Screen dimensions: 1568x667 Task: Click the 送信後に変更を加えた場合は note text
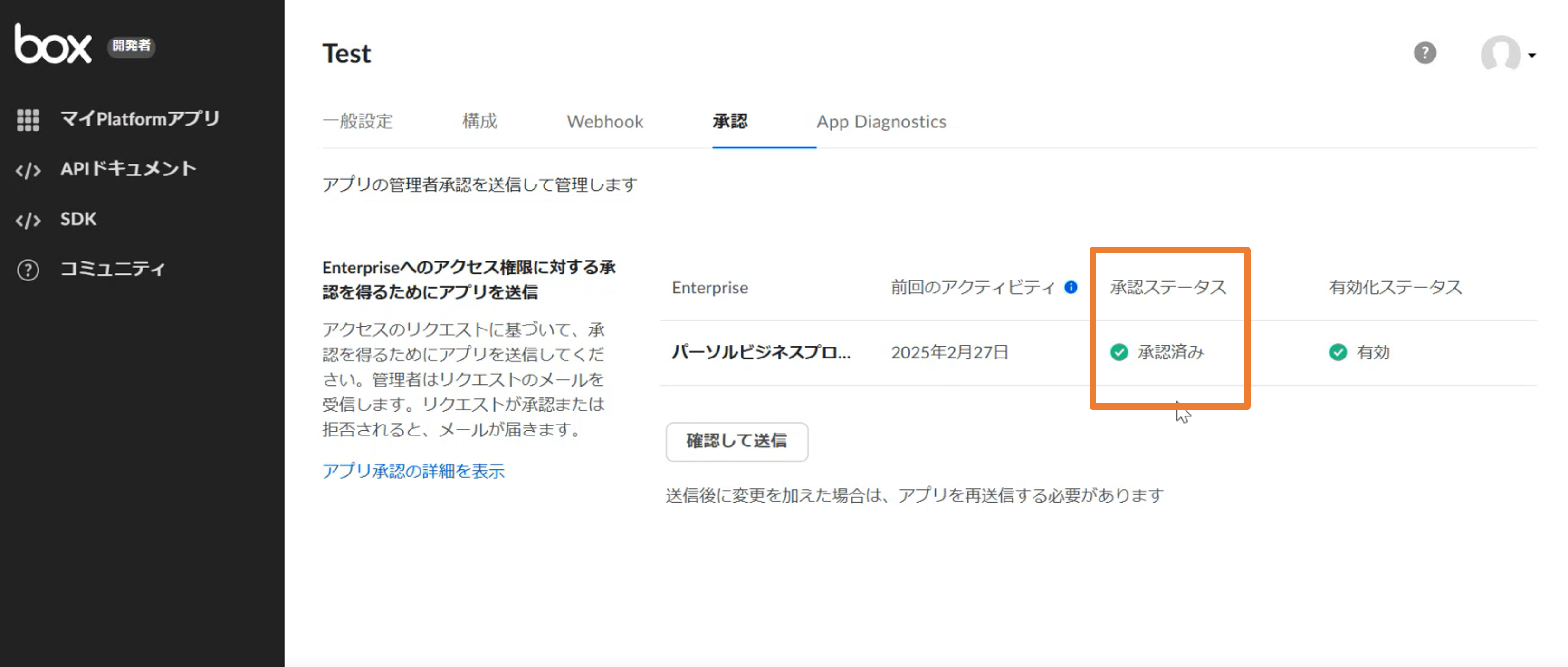tap(914, 495)
